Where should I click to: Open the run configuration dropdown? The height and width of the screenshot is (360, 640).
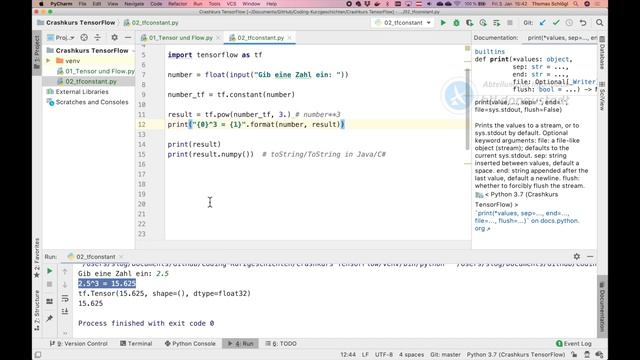404,23
